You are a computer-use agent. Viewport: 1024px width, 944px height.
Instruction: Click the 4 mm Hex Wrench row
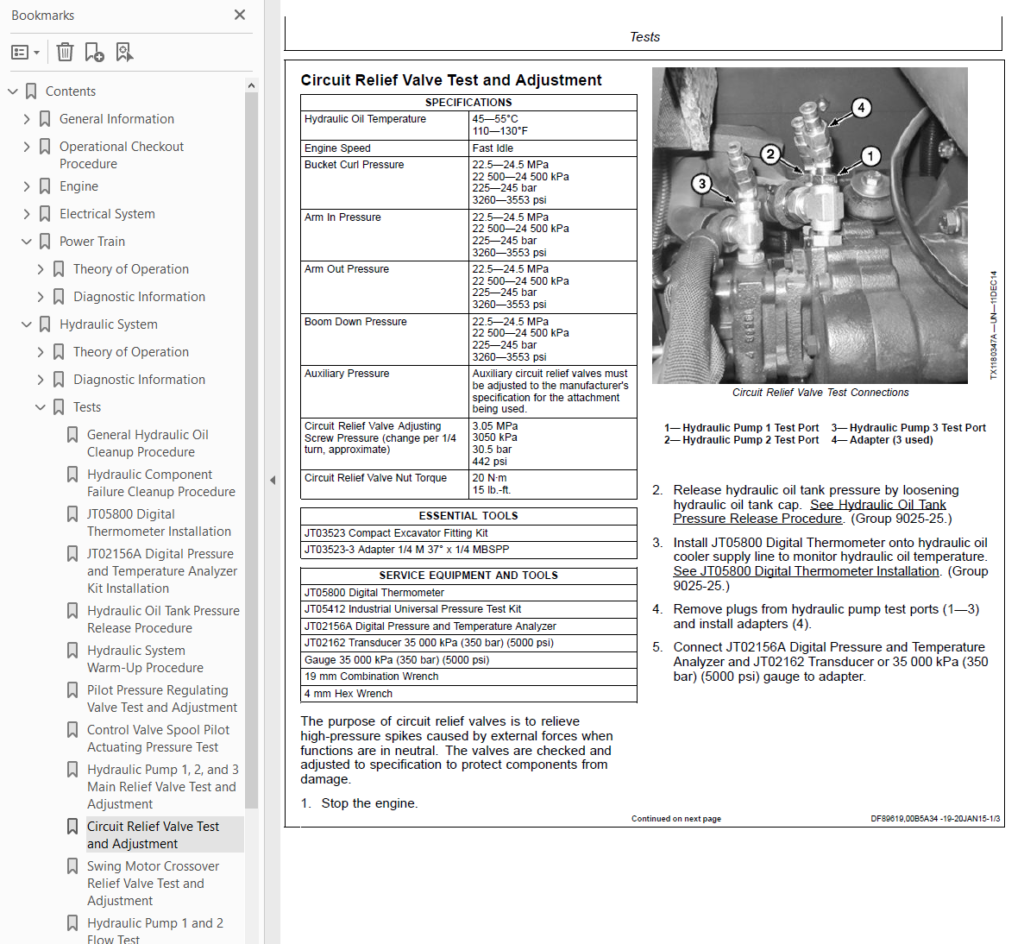click(x=468, y=694)
